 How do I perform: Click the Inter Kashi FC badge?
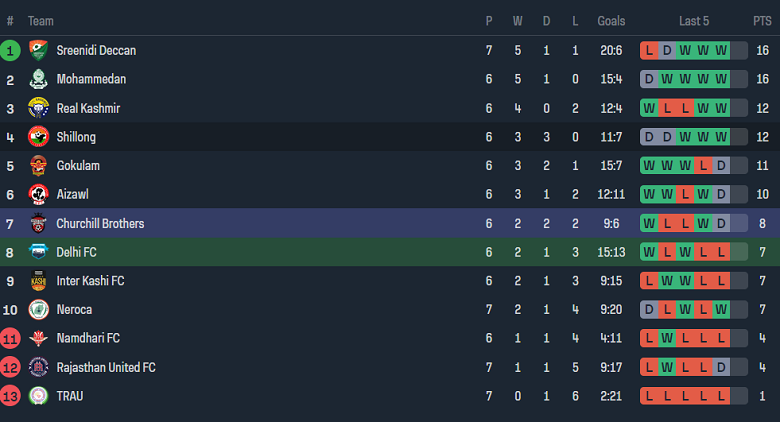(x=39, y=281)
